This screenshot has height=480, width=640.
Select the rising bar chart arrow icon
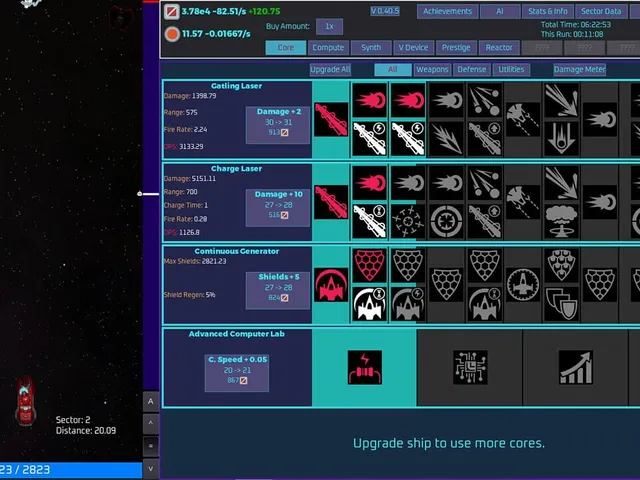click(576, 367)
